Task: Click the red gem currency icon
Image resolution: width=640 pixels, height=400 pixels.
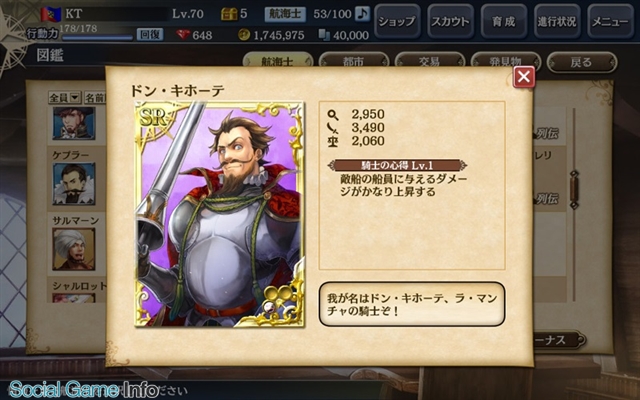Action: (183, 35)
